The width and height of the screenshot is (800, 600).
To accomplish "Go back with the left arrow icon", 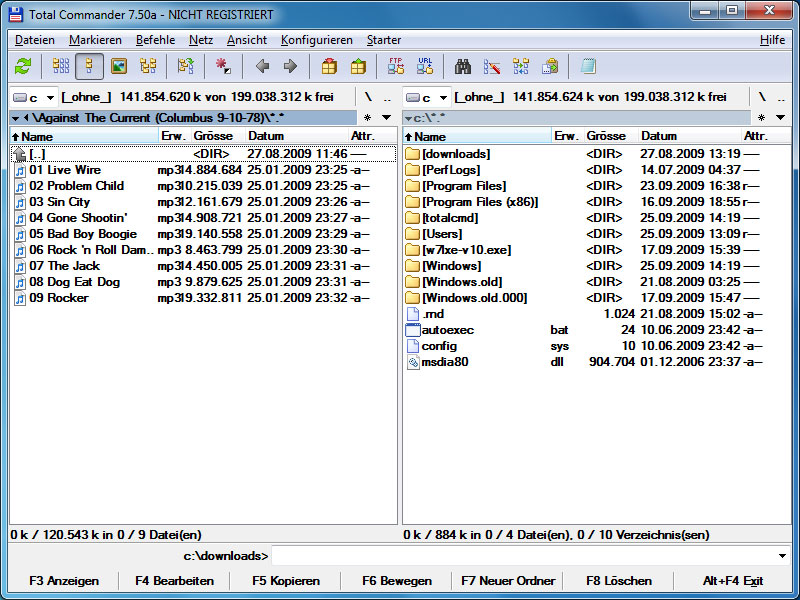I will pos(262,66).
